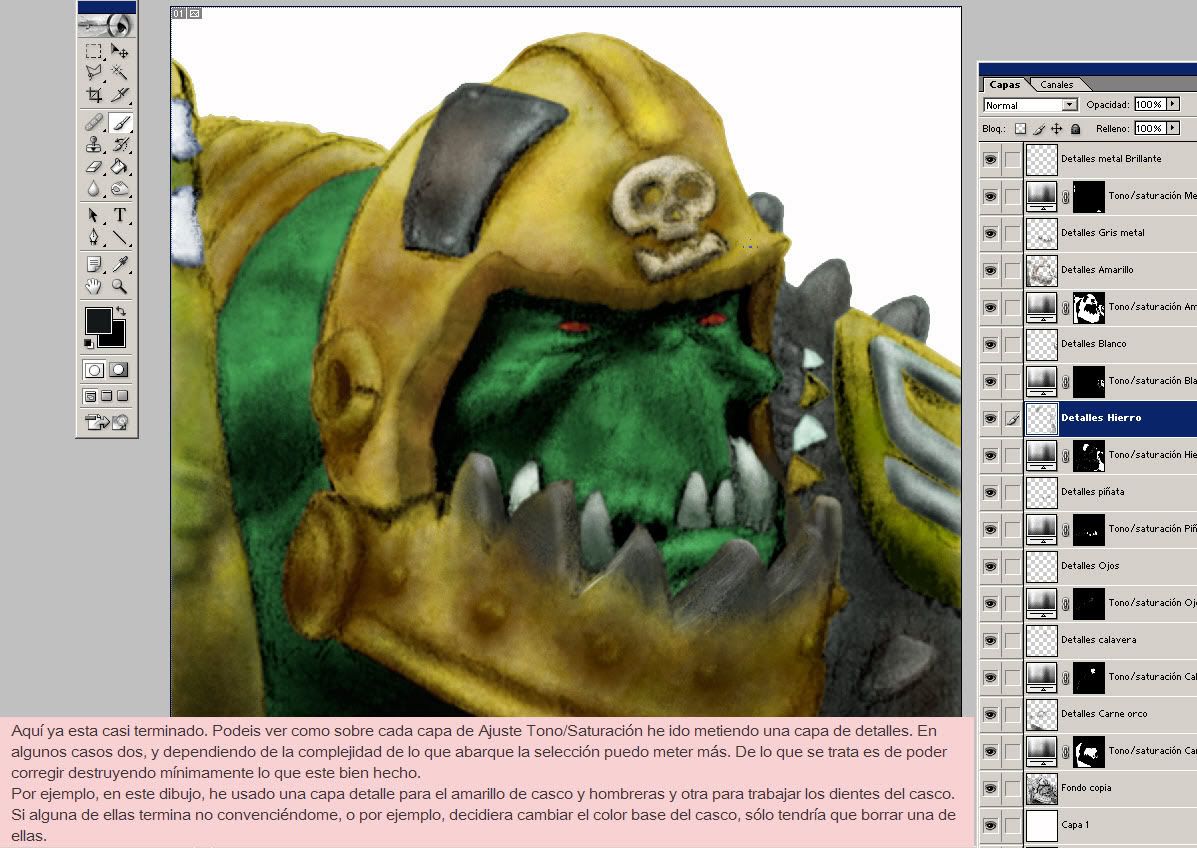Hide the Fondo copia layer
This screenshot has height=848, width=1197.
point(990,788)
